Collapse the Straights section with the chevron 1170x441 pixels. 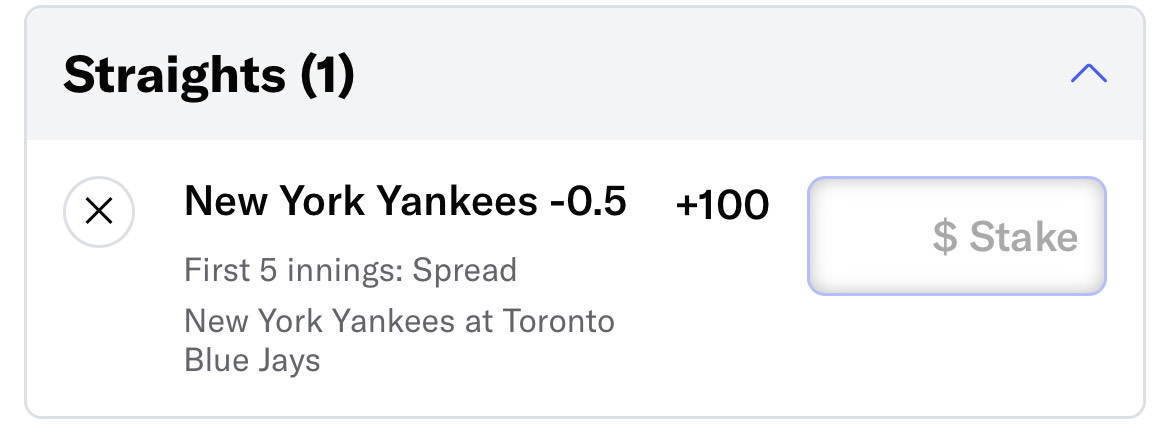1089,73
